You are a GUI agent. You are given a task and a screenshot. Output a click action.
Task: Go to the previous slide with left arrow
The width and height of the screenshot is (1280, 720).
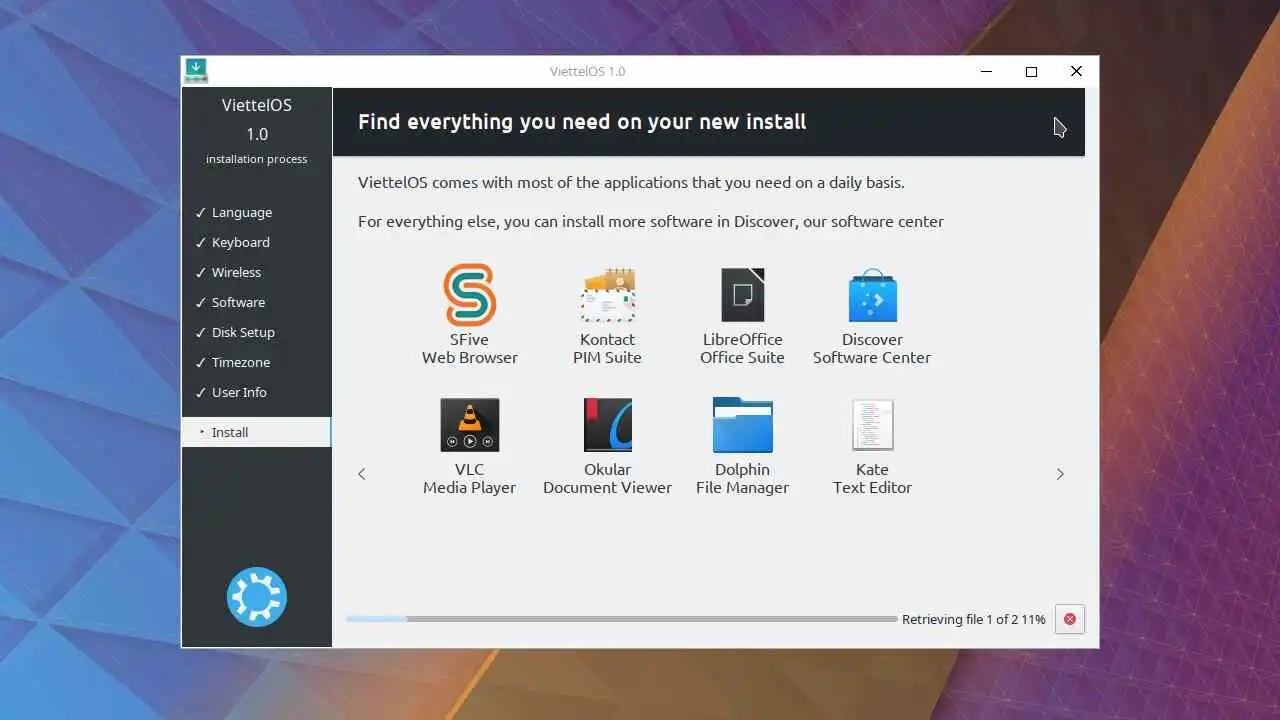click(362, 474)
